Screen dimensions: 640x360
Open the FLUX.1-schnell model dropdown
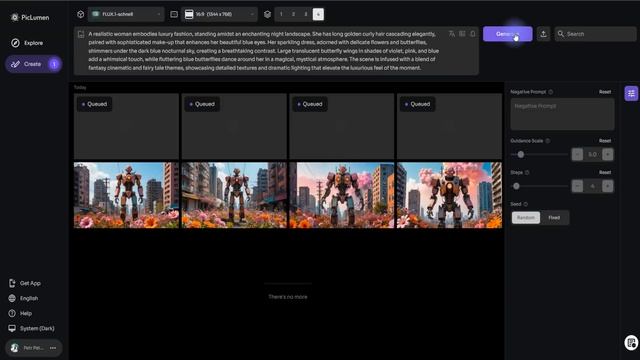coord(126,14)
